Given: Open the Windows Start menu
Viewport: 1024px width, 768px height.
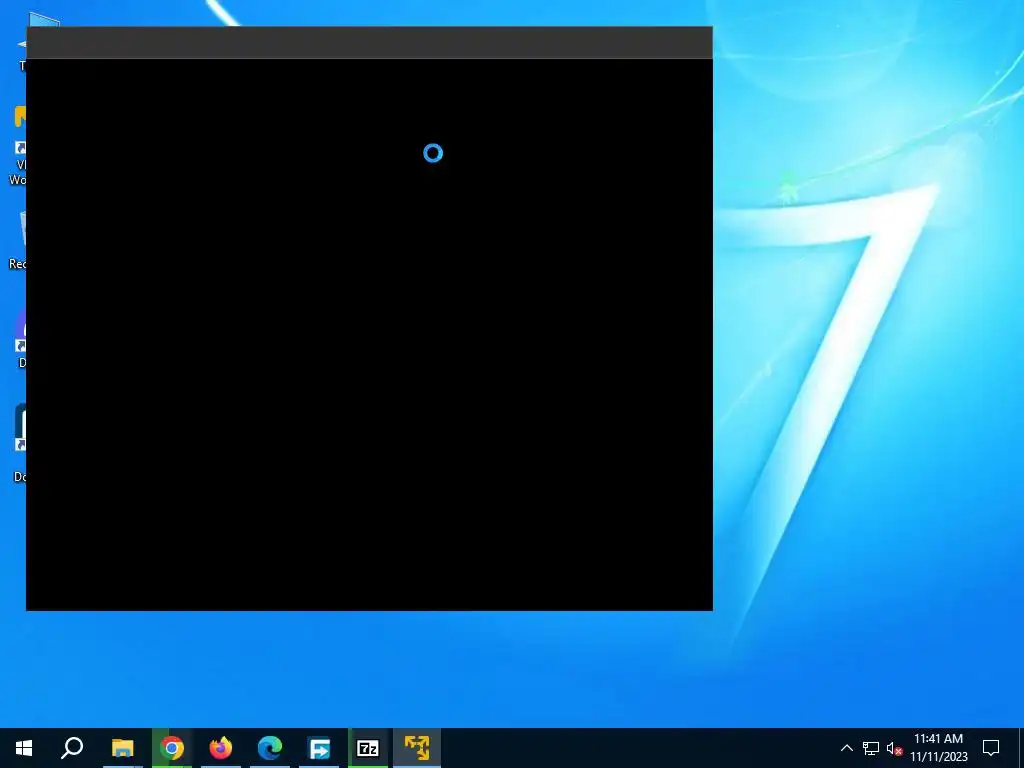Looking at the screenshot, I should (x=24, y=748).
